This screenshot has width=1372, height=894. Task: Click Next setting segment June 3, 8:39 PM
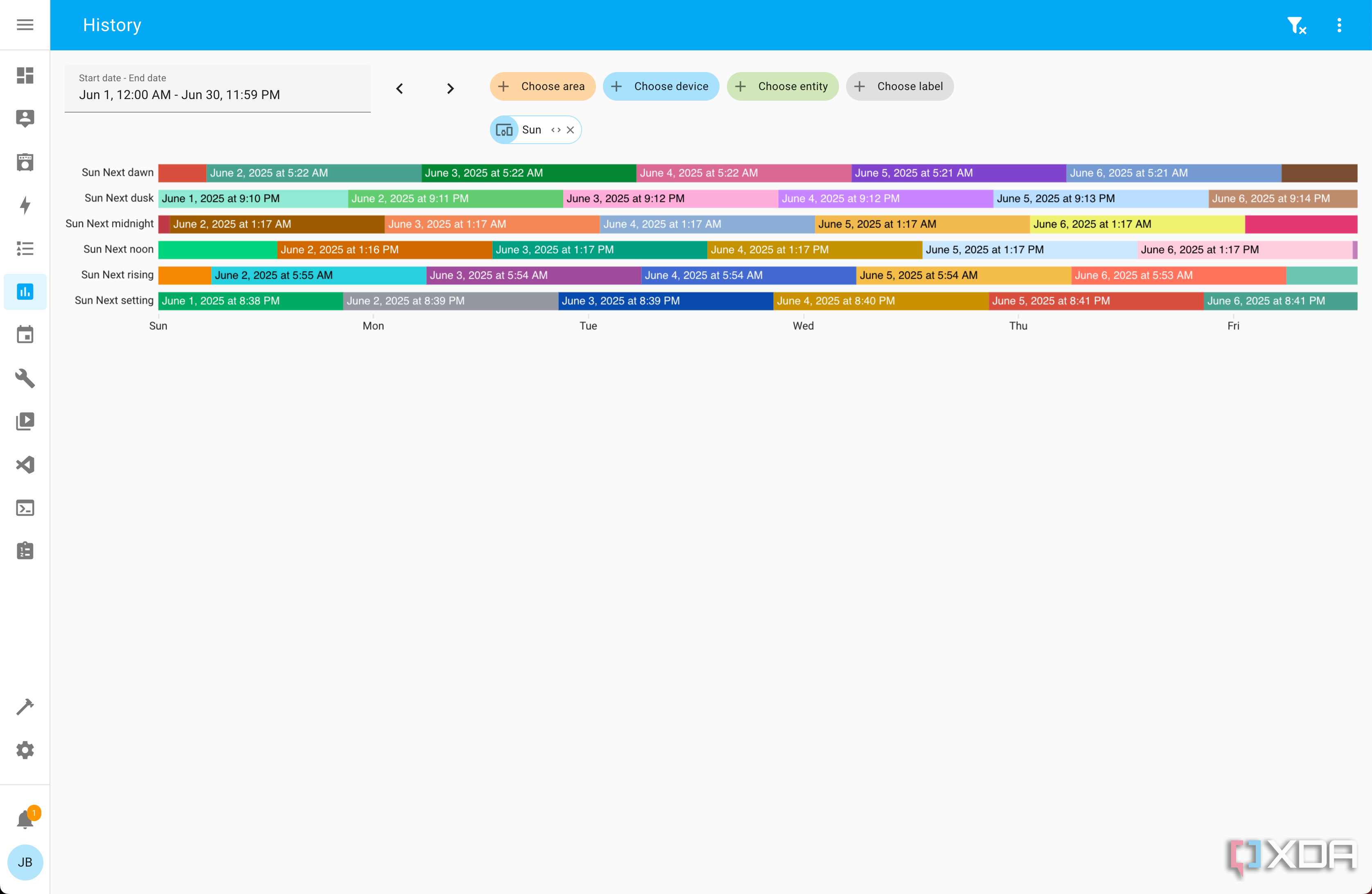(x=666, y=301)
